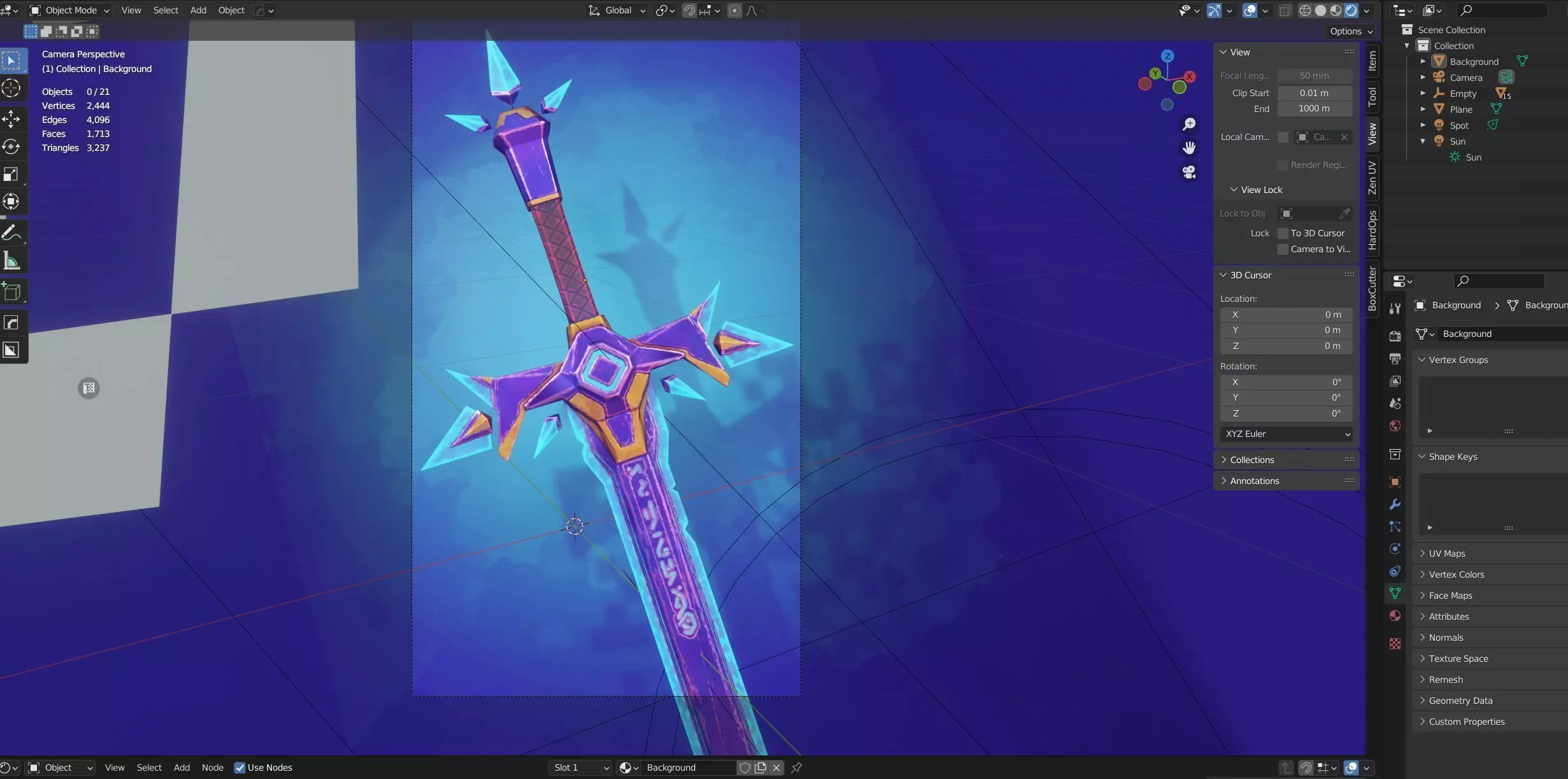This screenshot has height=779, width=1568.
Task: Click the clip End value field
Action: click(1315, 108)
